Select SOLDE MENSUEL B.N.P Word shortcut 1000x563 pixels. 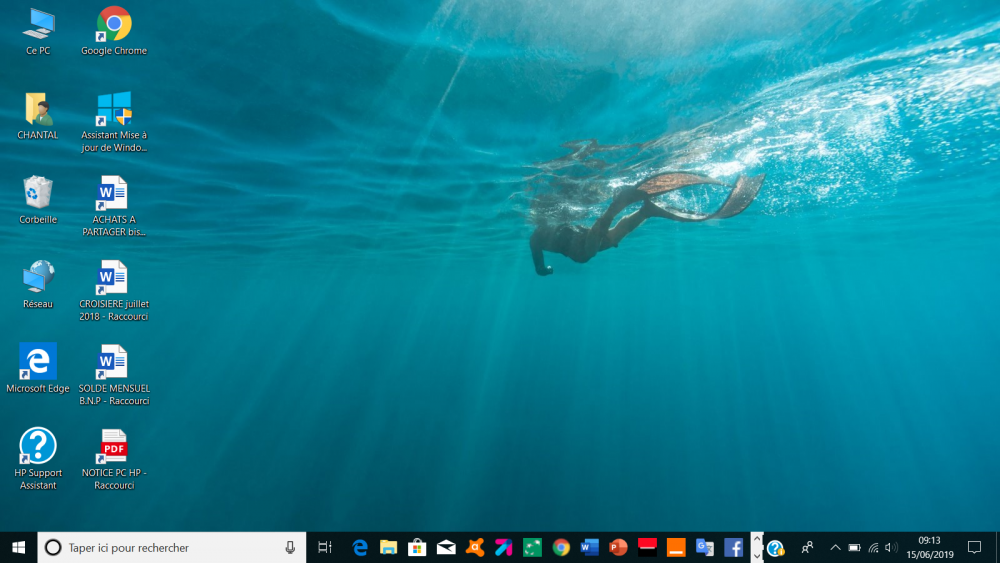(x=114, y=376)
